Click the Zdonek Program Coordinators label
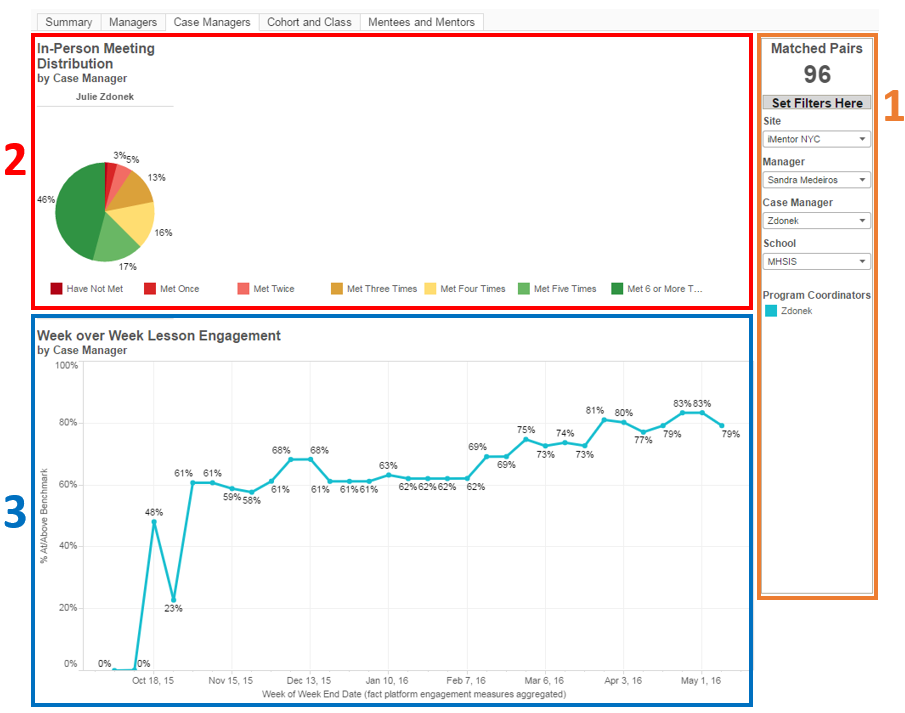The width and height of the screenshot is (905, 713). 796,311
